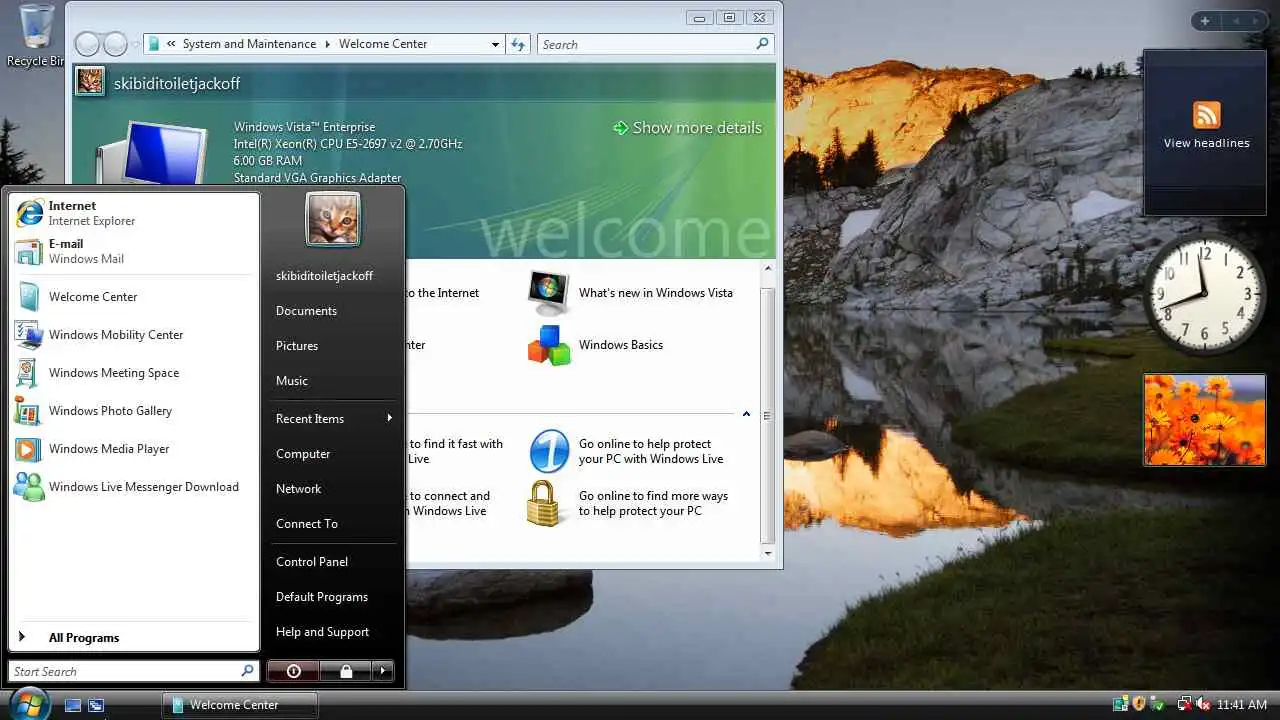Click the taskbar clock showing 11:41 AM
Image resolution: width=1280 pixels, height=720 pixels.
1242,704
